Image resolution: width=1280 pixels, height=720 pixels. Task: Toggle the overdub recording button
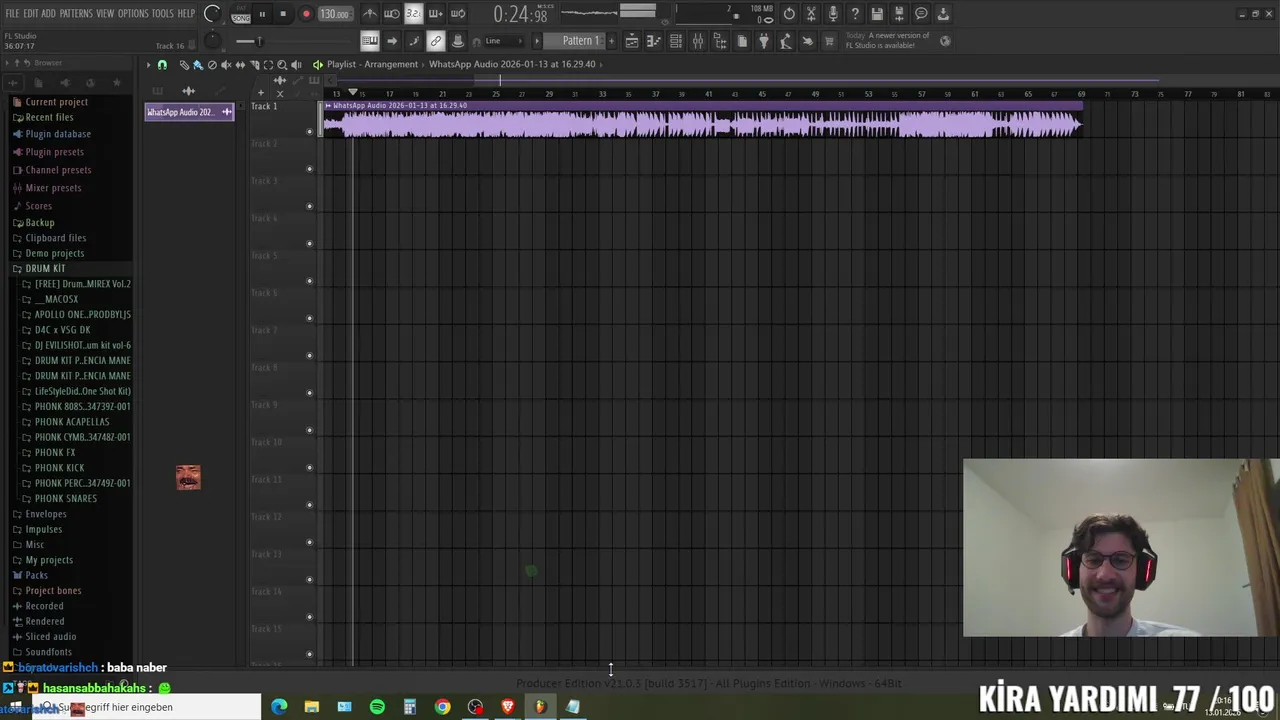coord(435,14)
